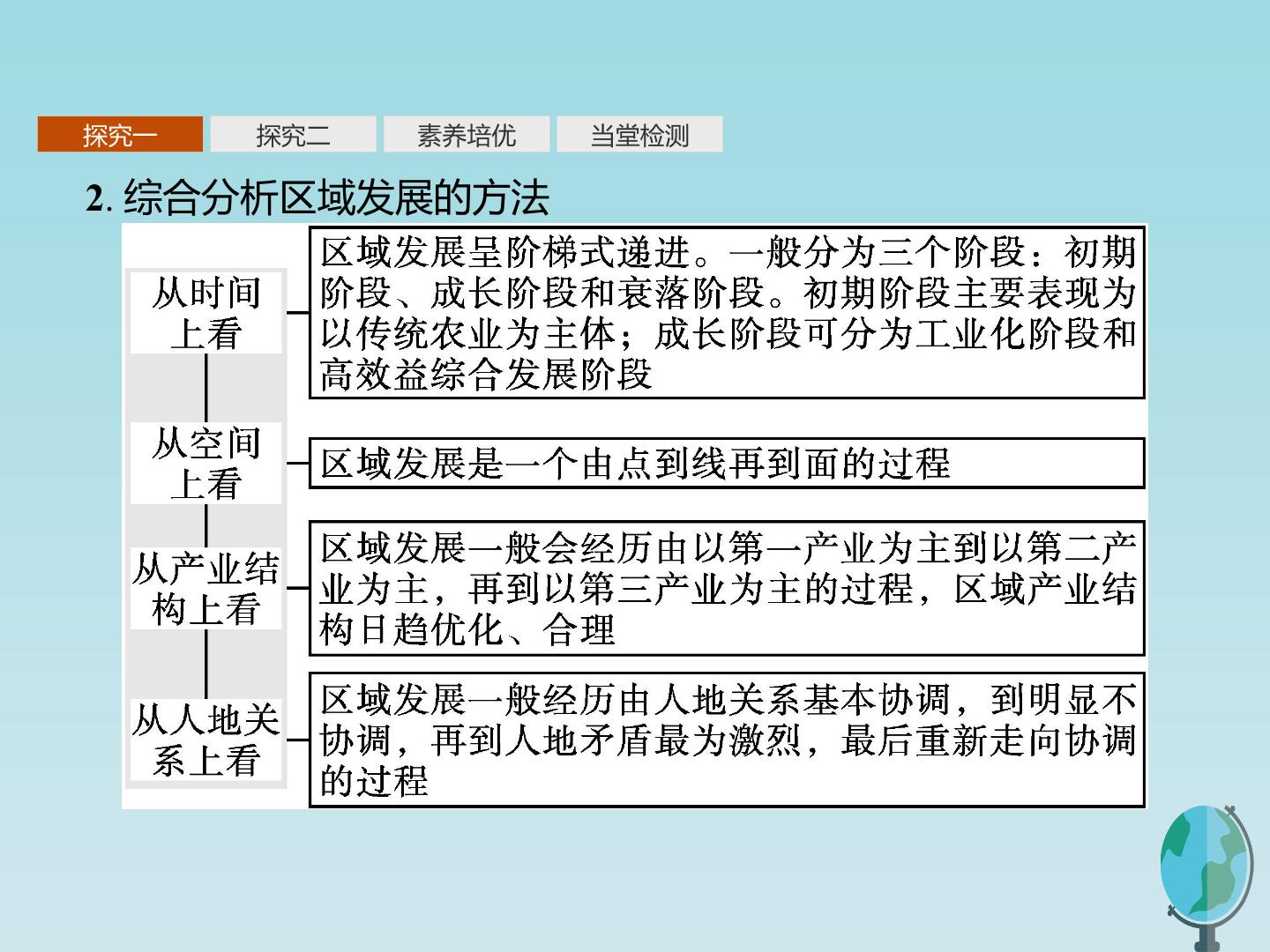This screenshot has height=952, width=1270.
Task: Click the connector line between 从时间上看 and 从空间上看
Action: point(206,388)
